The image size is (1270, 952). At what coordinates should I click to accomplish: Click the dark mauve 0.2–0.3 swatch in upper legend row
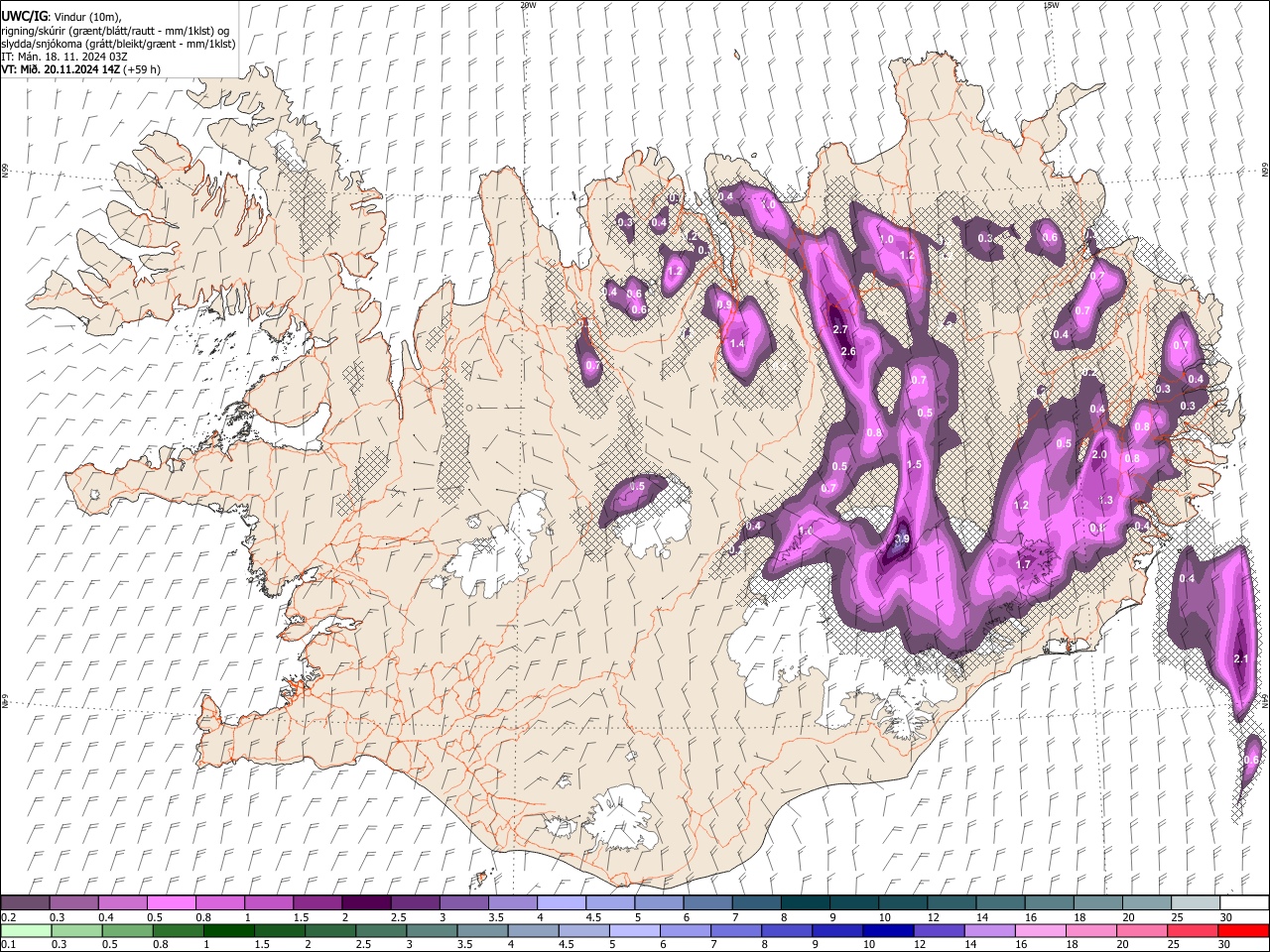tap(25, 903)
